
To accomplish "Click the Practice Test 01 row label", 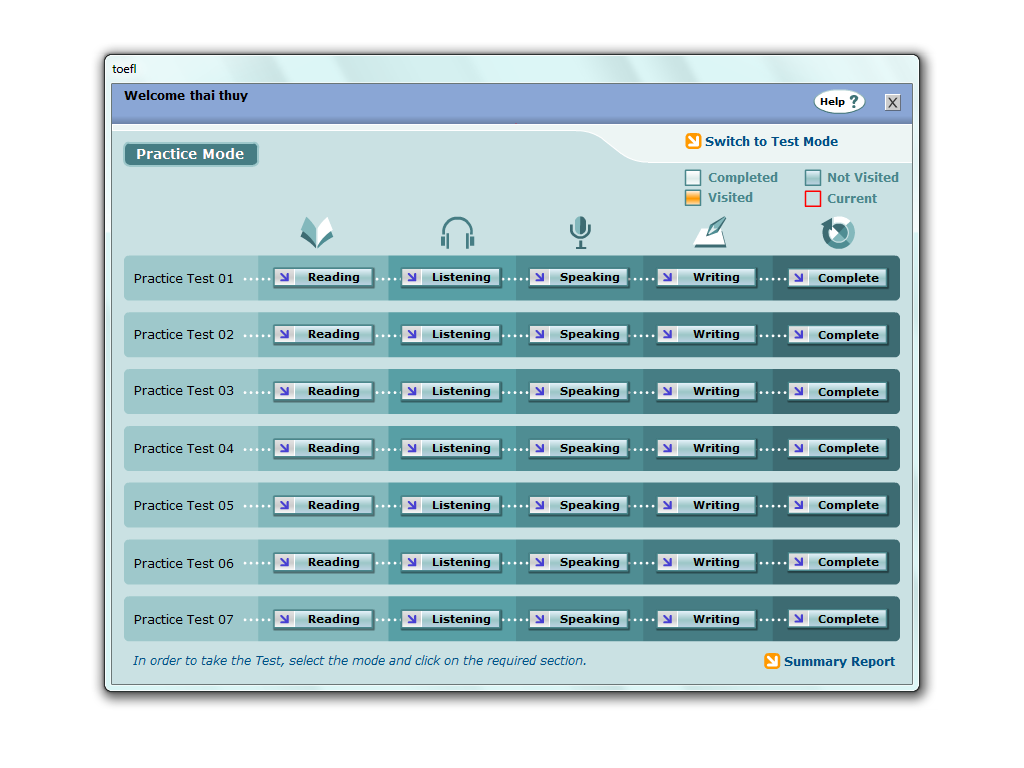I will [184, 279].
